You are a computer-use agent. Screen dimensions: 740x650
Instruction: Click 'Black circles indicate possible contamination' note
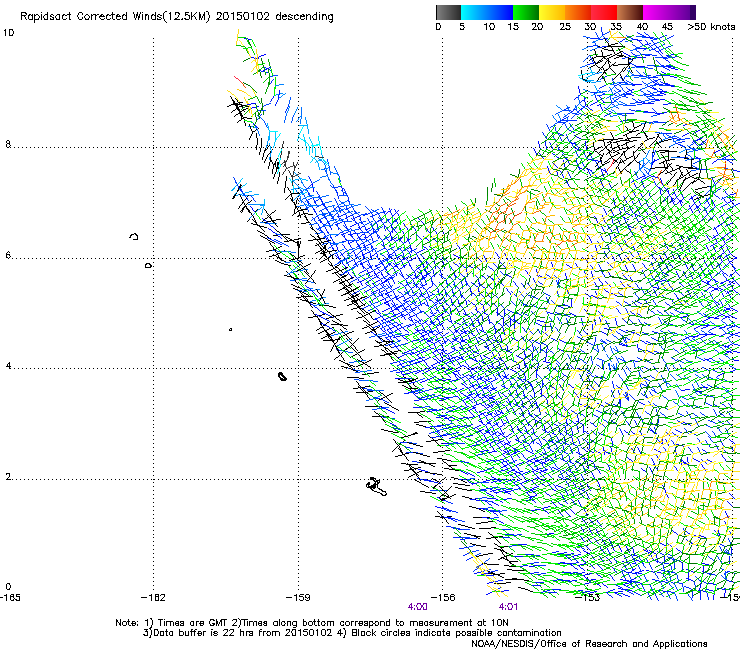(x=456, y=633)
